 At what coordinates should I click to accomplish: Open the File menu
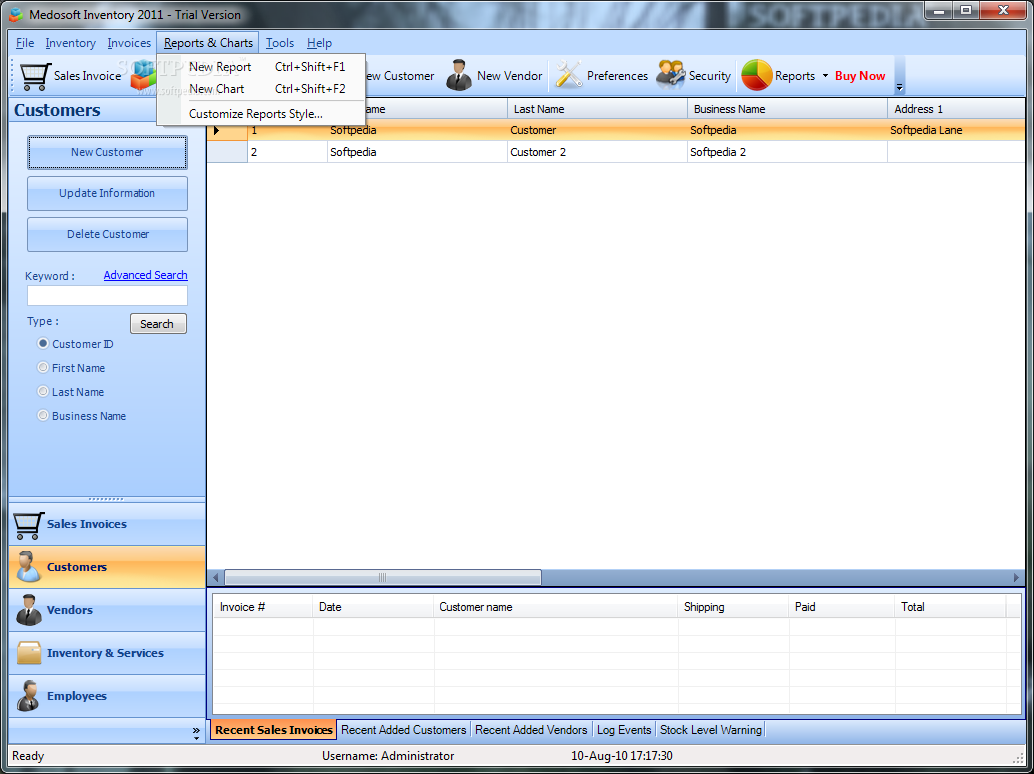(x=25, y=43)
